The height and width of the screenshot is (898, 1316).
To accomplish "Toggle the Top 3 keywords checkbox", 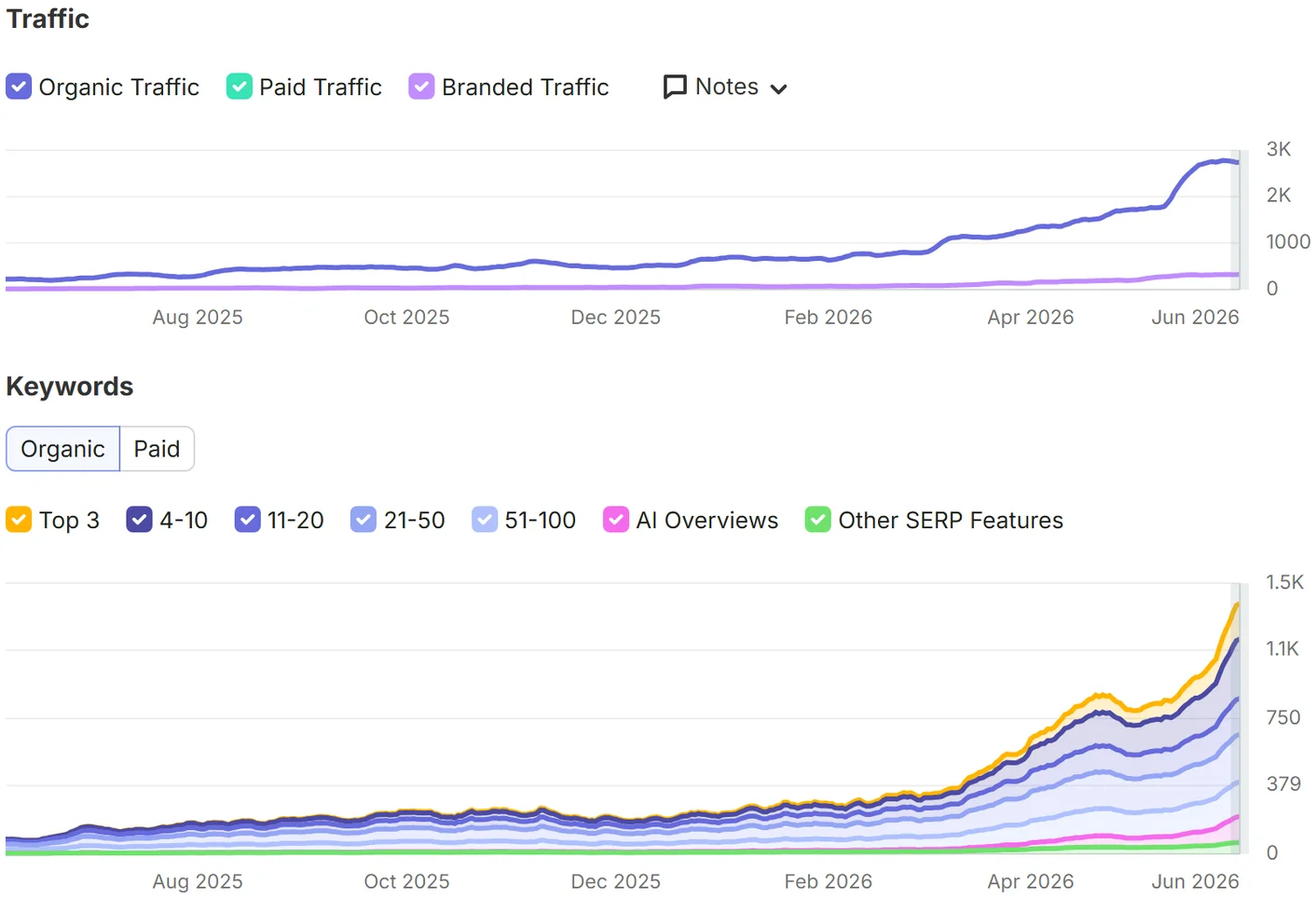I will [19, 520].
